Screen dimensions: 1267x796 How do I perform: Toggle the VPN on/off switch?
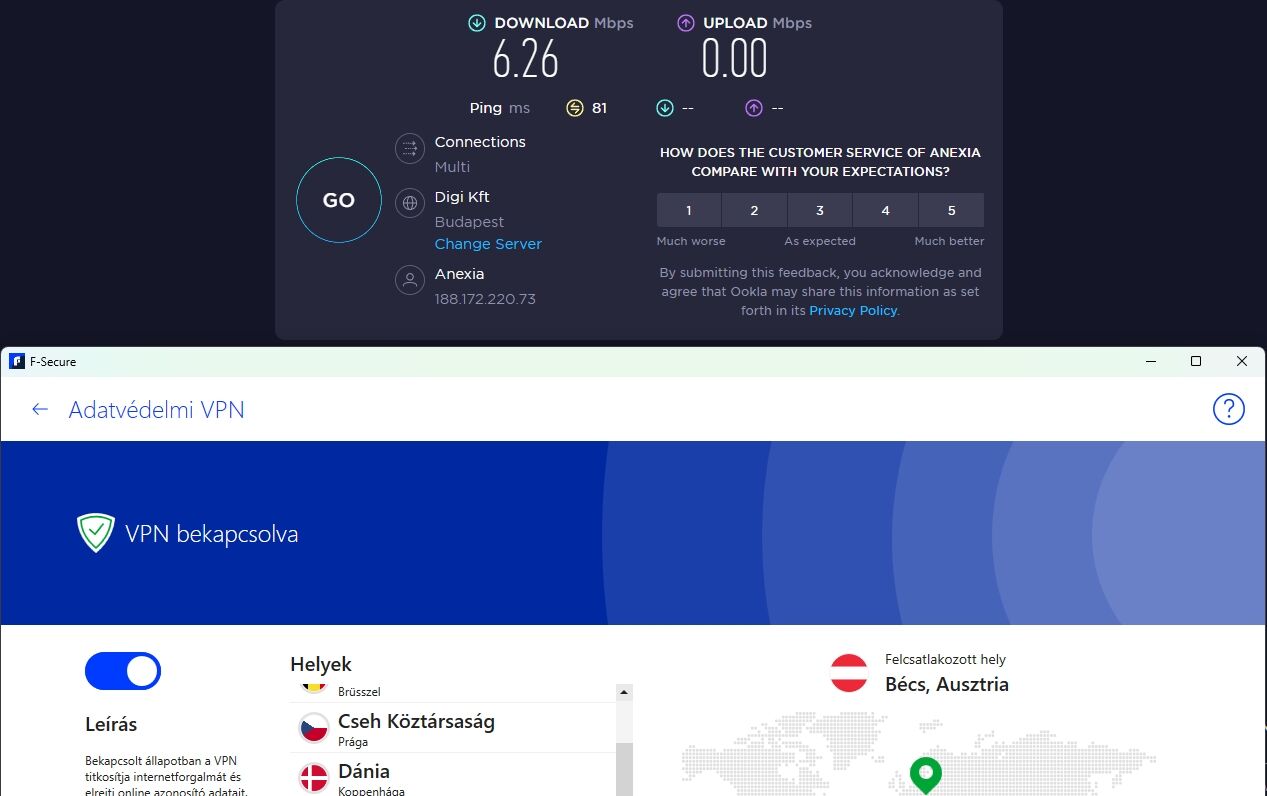pyautogui.click(x=123, y=671)
